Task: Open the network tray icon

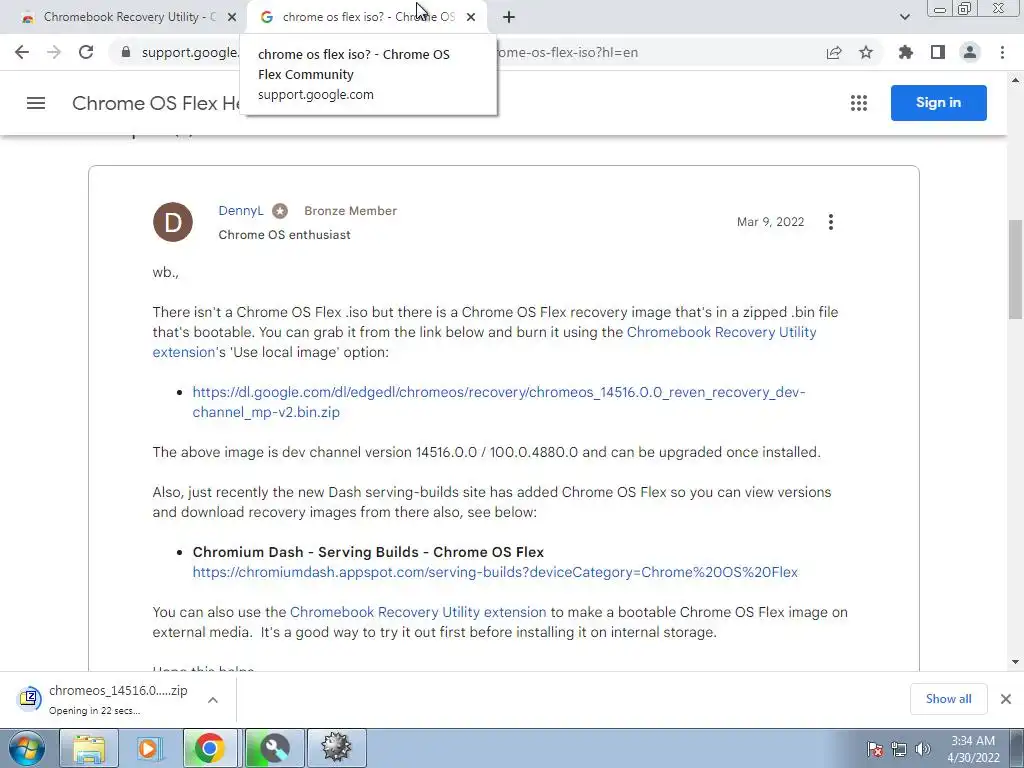Action: 899,749
